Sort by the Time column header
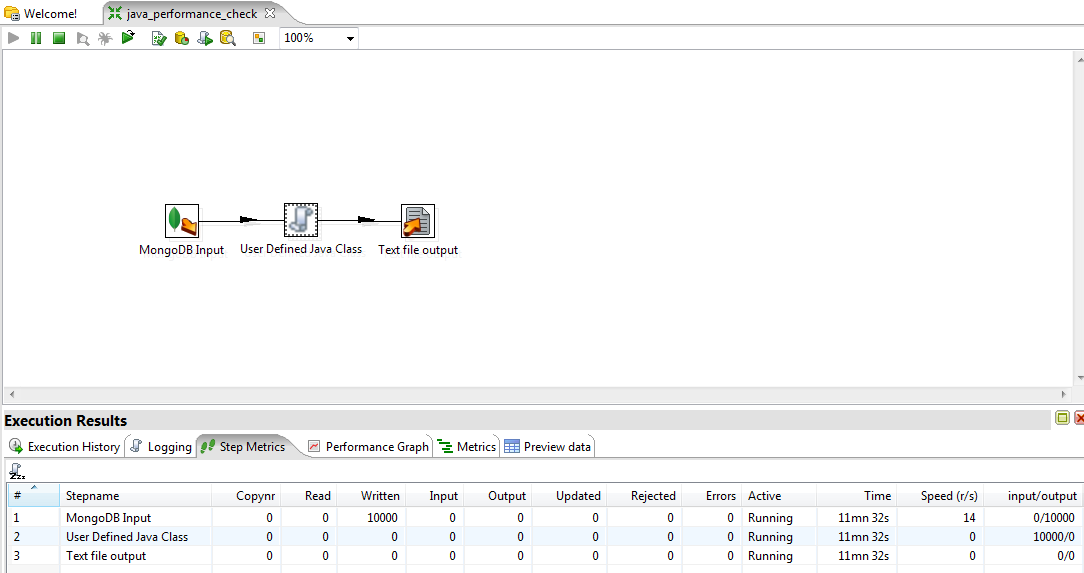 (x=857, y=496)
